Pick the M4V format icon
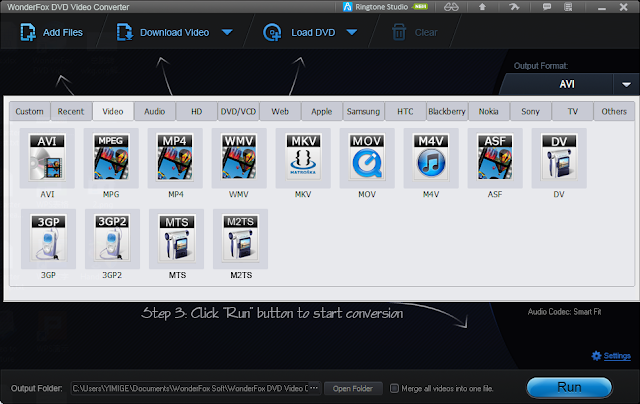 point(431,158)
